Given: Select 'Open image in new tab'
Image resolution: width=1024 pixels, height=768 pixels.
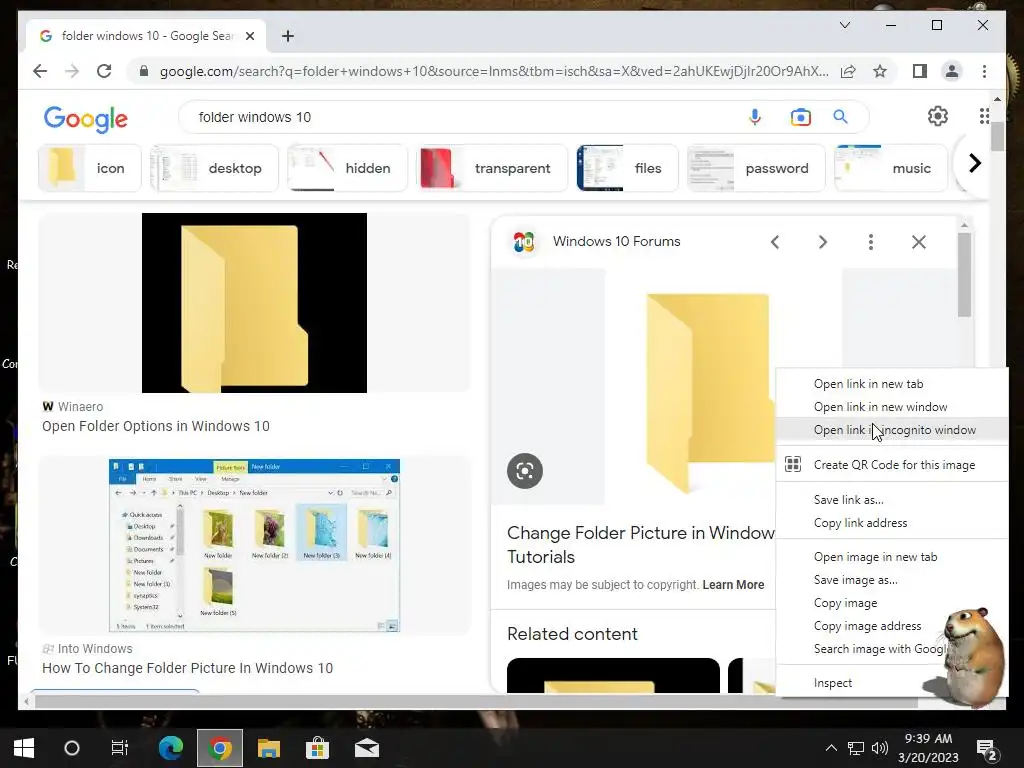Looking at the screenshot, I should point(892,557).
